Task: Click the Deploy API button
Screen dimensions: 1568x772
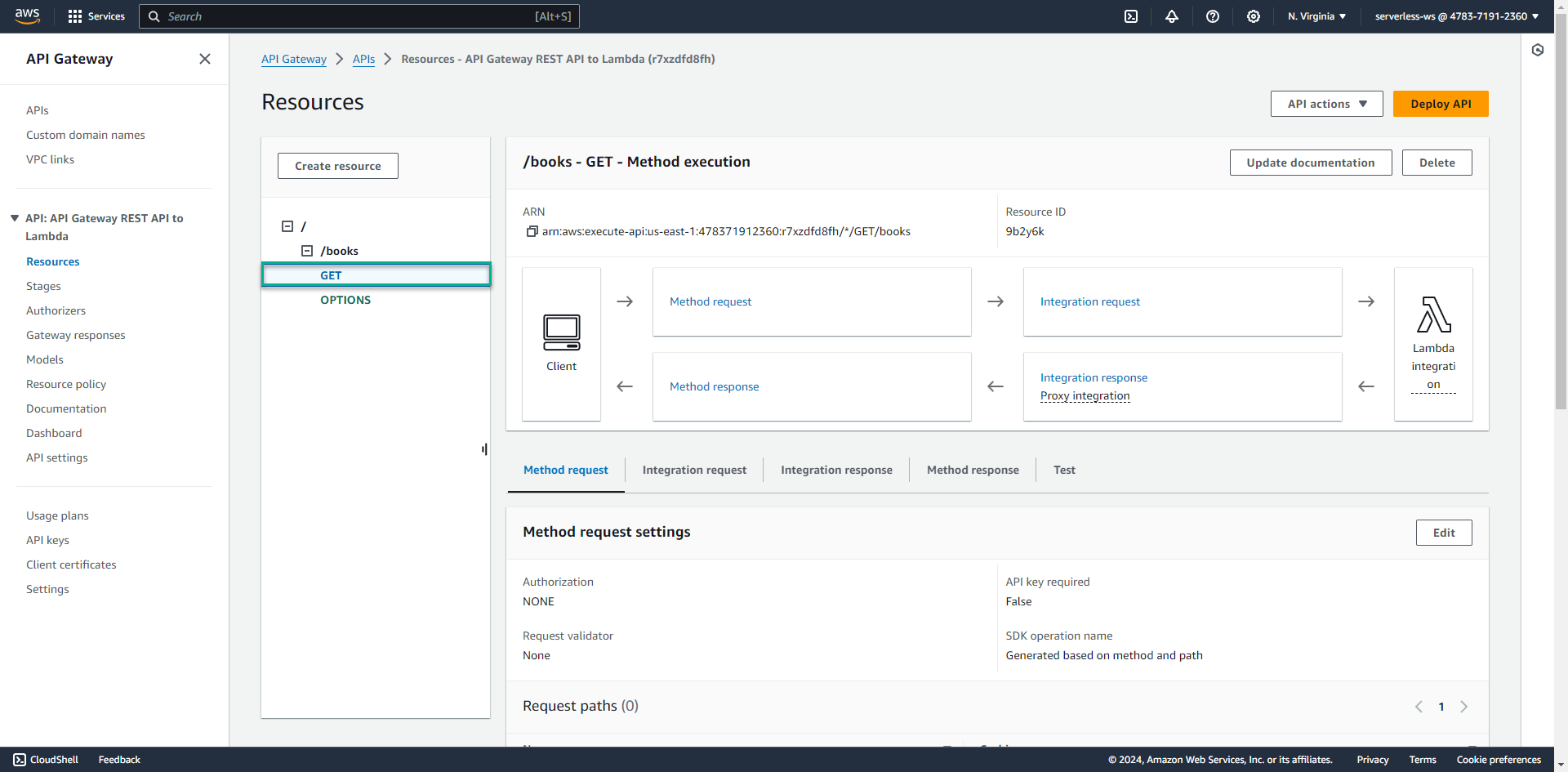Action: click(x=1441, y=104)
